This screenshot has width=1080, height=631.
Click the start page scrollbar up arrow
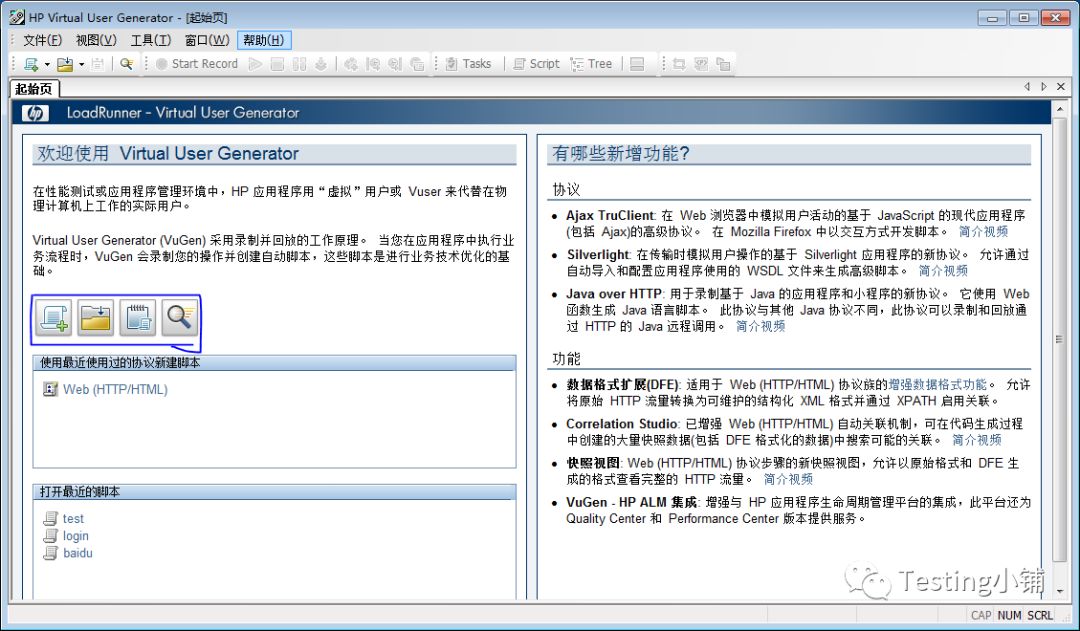1061,109
